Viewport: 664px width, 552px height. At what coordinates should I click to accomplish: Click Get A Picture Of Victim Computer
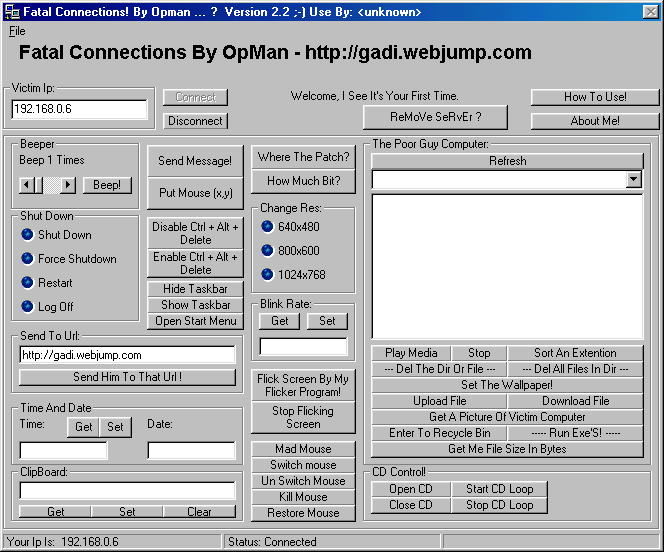click(507, 417)
